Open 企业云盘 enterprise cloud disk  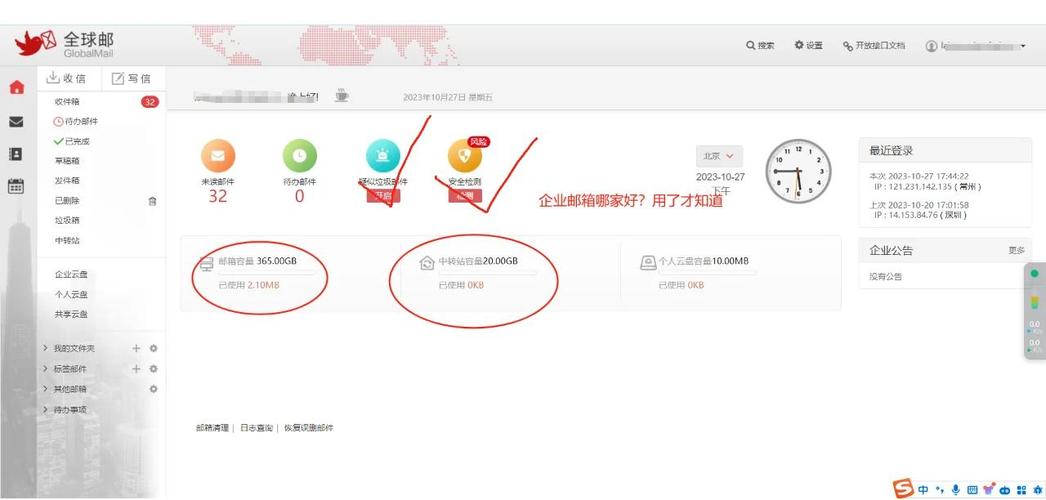click(71, 274)
